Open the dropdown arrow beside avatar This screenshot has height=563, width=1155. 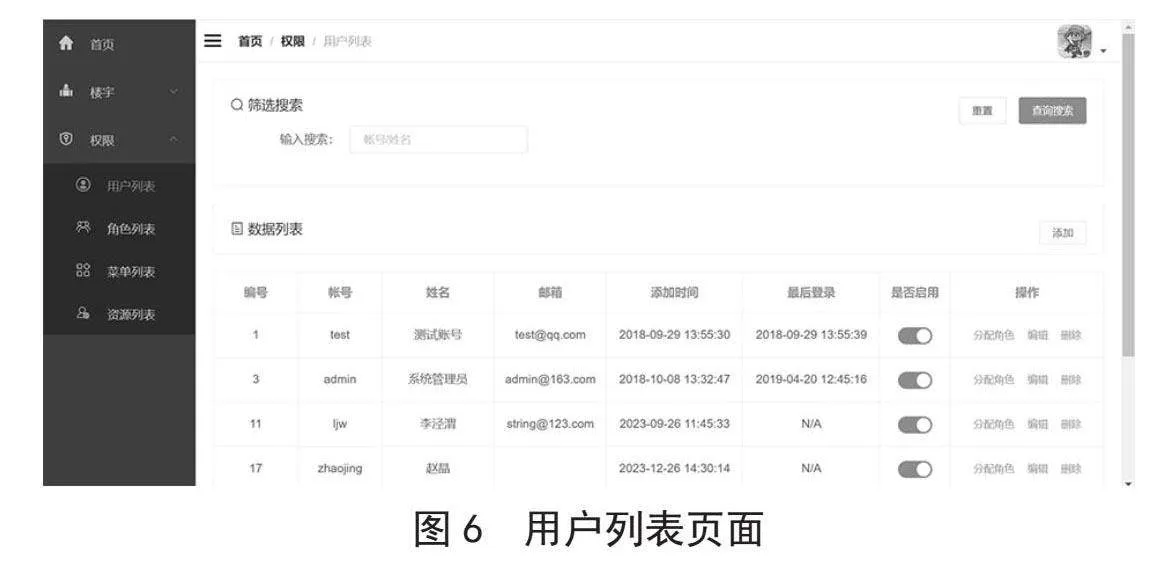coord(1103,51)
